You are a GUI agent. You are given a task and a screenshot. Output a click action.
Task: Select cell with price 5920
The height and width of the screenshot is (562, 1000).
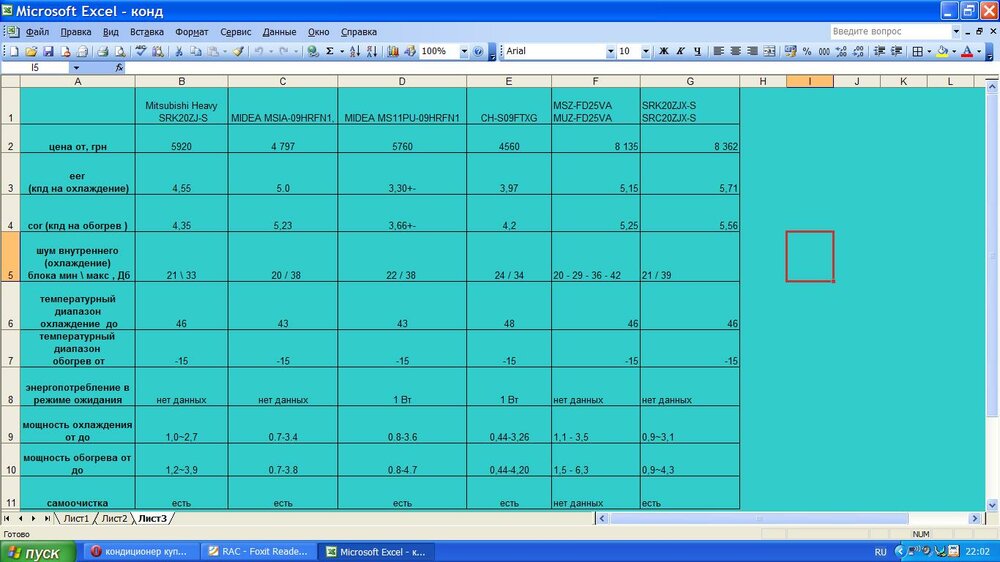[181, 139]
